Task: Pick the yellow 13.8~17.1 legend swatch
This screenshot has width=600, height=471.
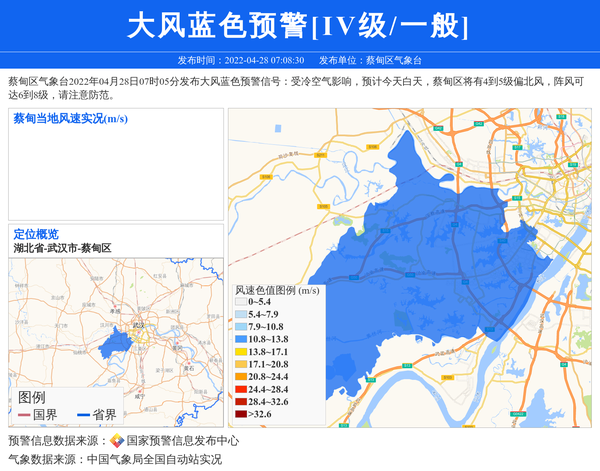Action: [x=240, y=352]
